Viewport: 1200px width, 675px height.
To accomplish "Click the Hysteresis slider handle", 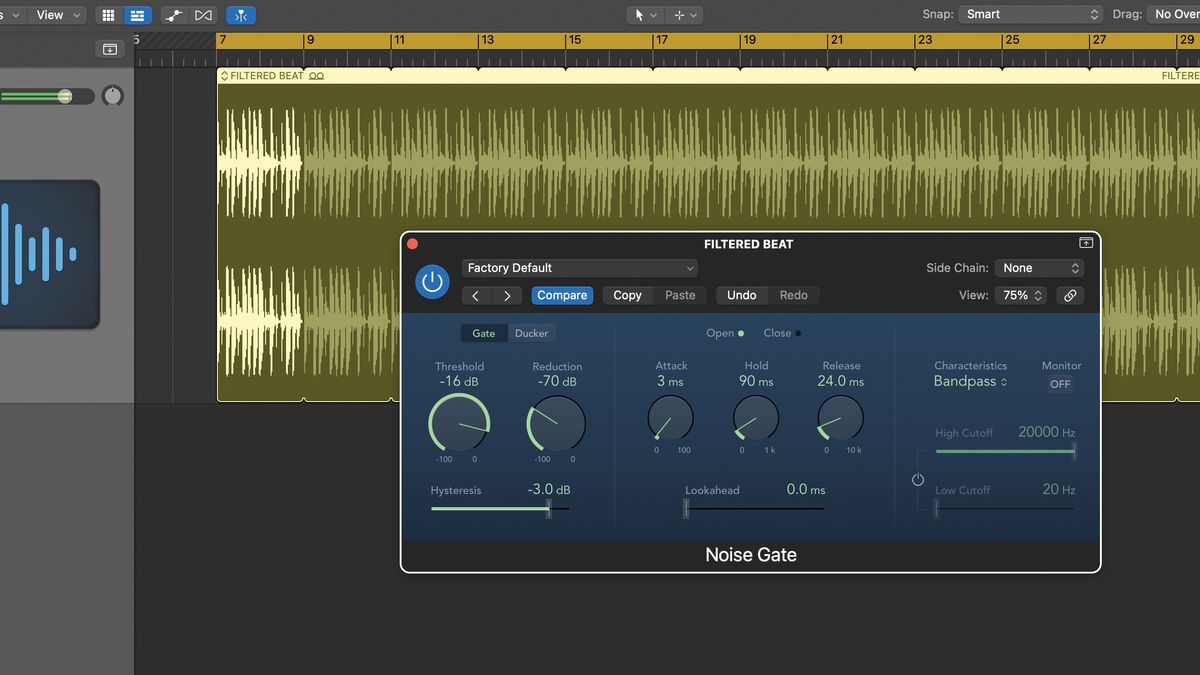I will [x=548, y=509].
